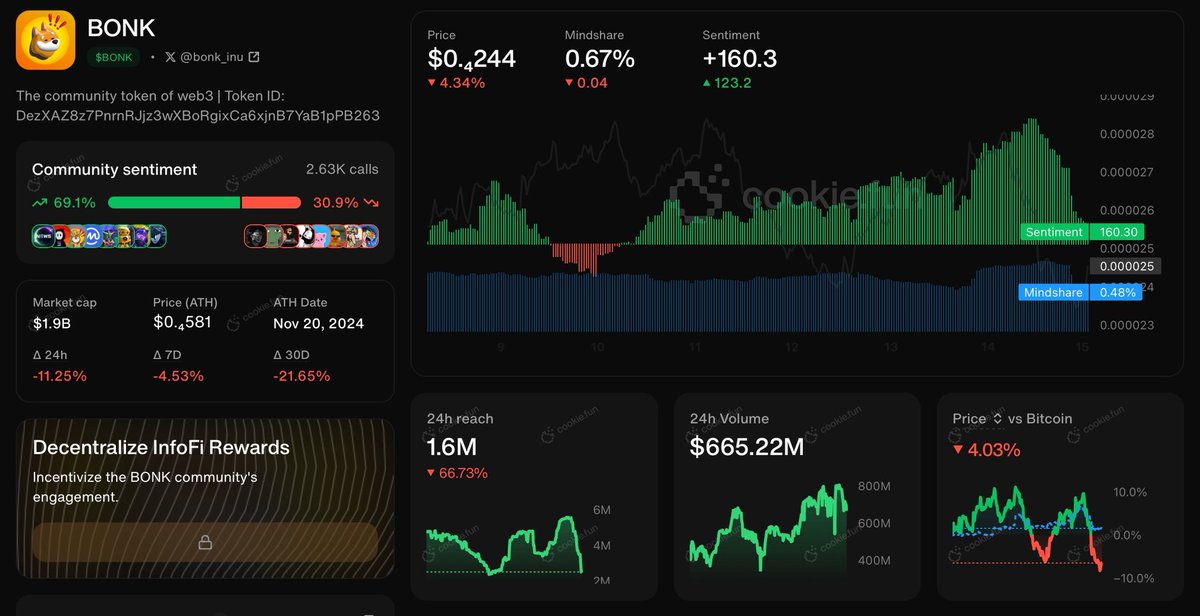This screenshot has height=616, width=1200.
Task: Click the NEWS avatar in the bullish callers
Action: pyautogui.click(x=43, y=236)
